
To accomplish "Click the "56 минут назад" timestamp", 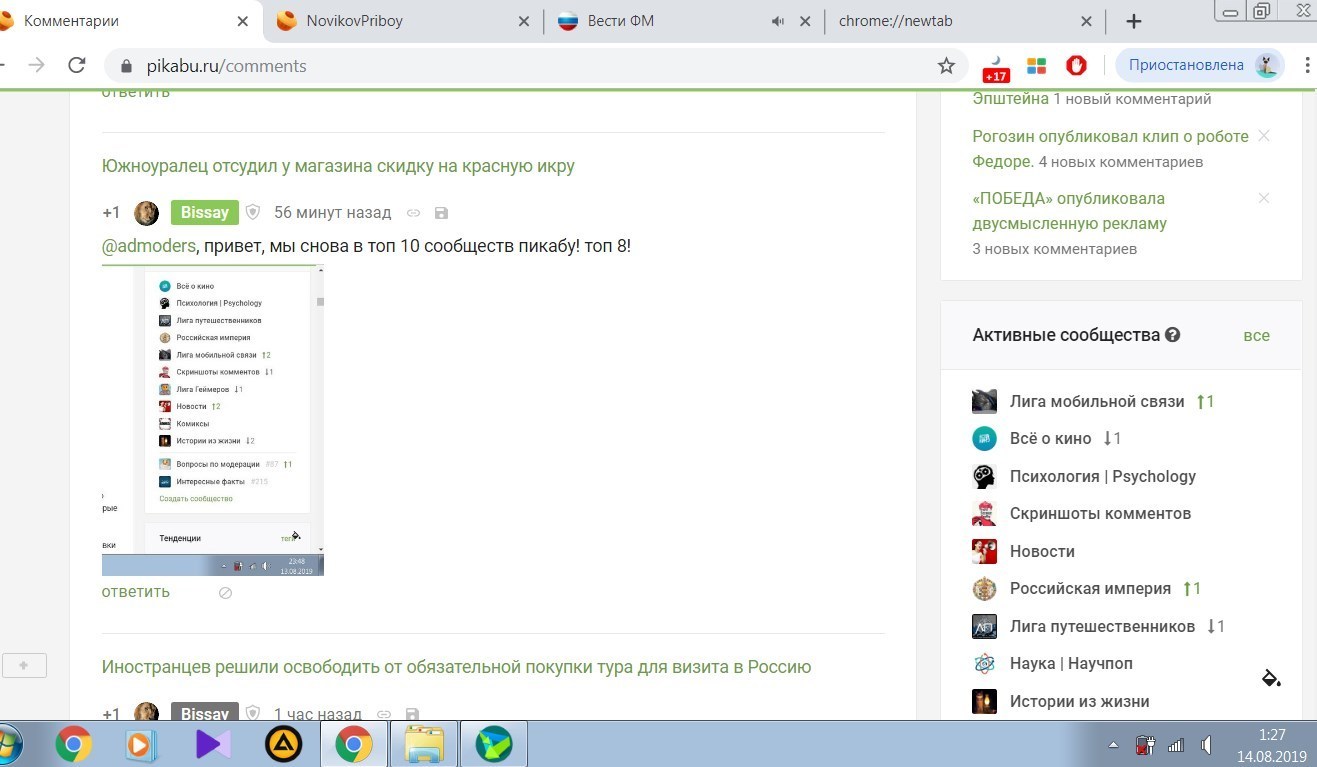I will 333,213.
